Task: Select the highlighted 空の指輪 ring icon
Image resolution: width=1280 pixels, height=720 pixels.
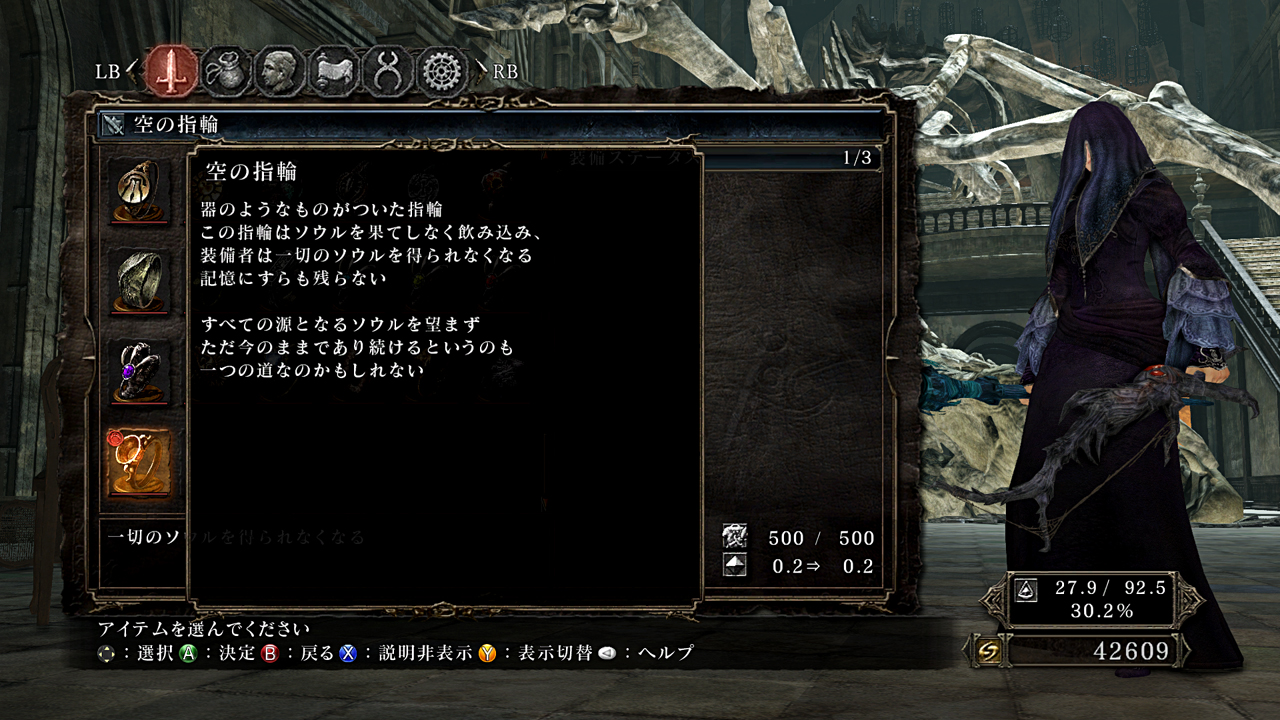Action: click(139, 462)
